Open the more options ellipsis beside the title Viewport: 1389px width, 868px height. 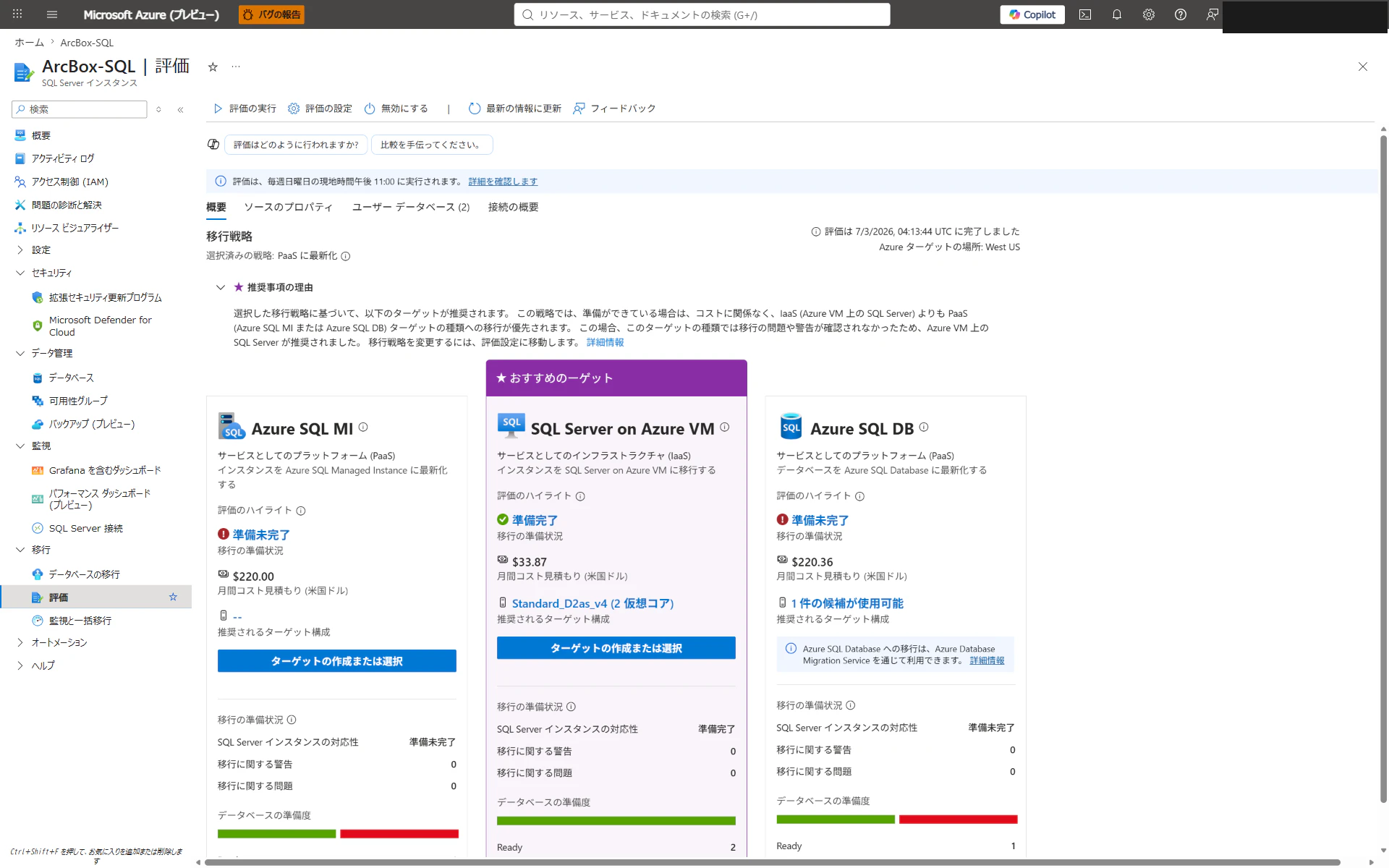coord(236,67)
